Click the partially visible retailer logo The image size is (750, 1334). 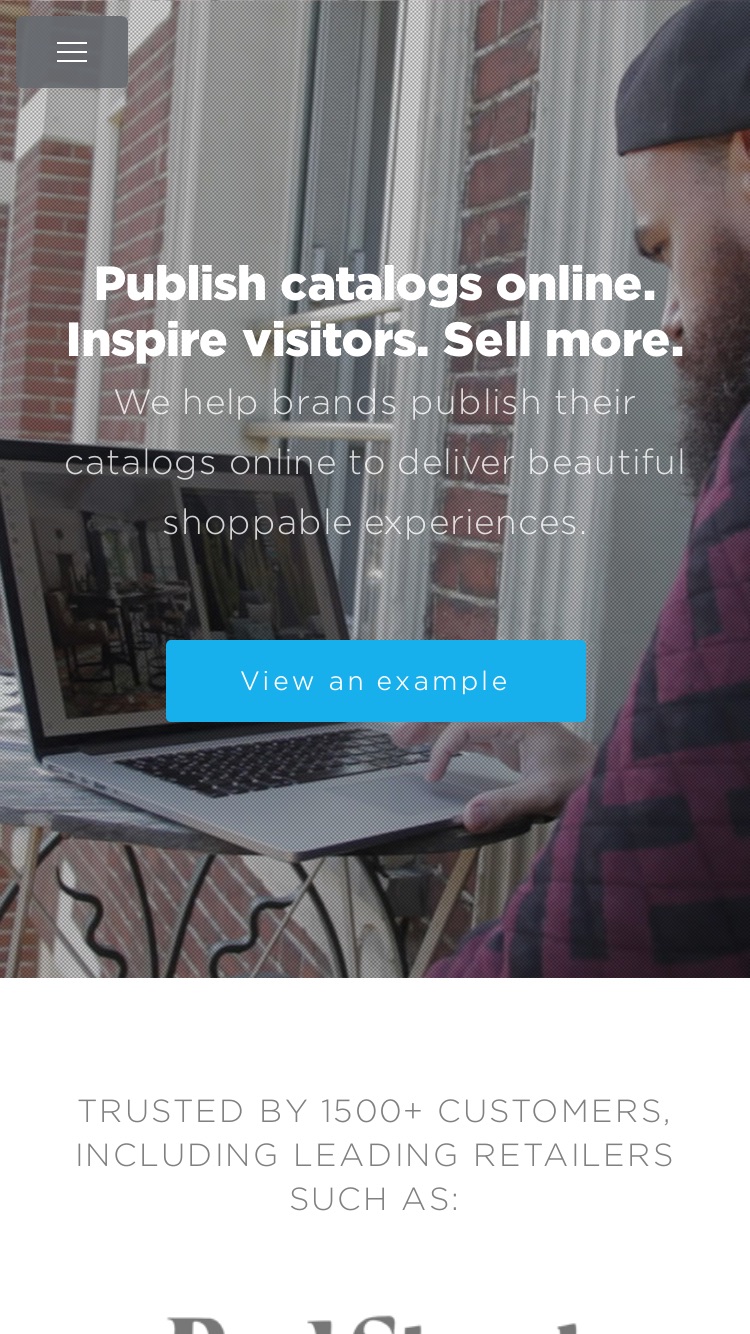pos(375,1322)
